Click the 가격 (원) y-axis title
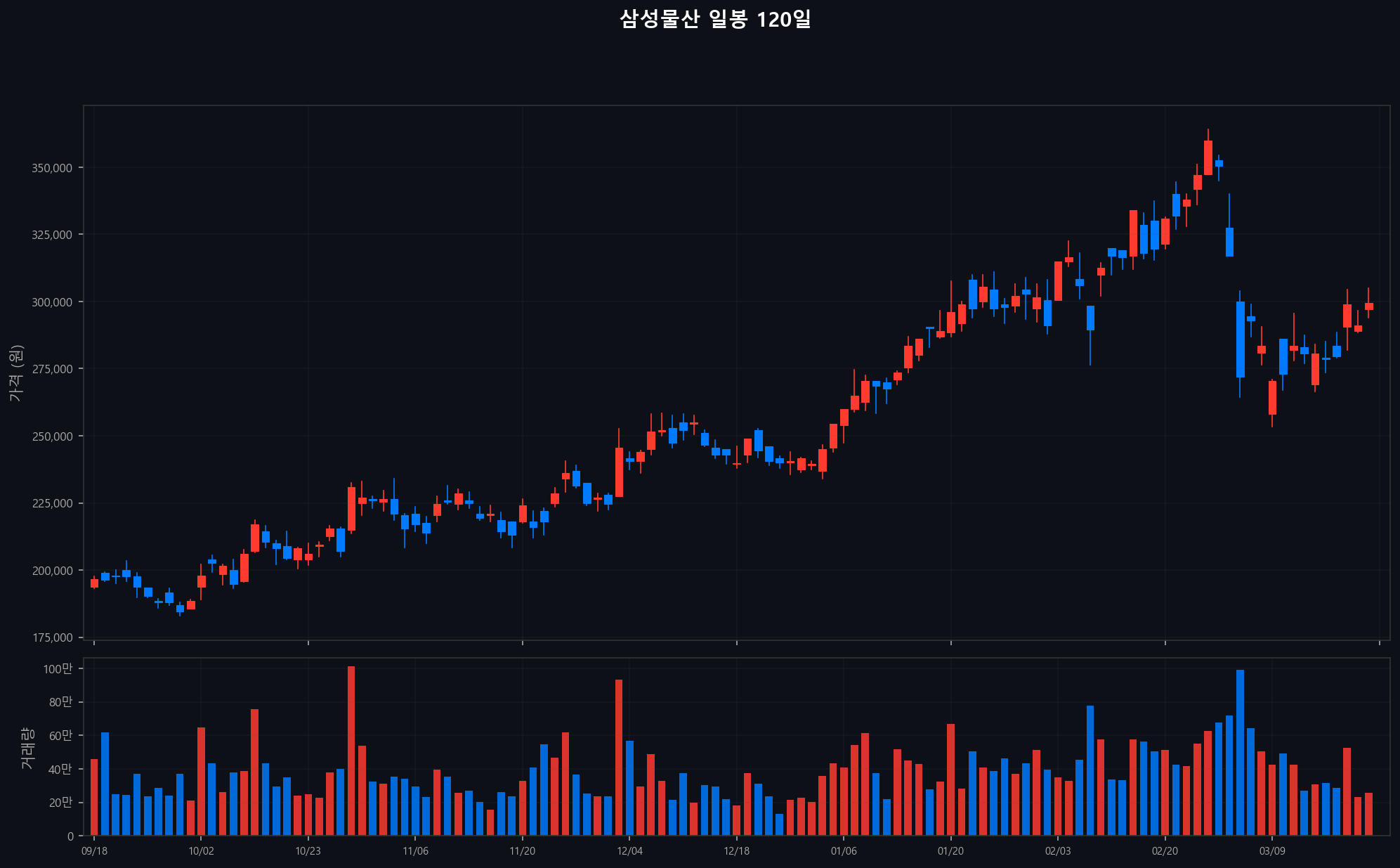Image resolution: width=1400 pixels, height=868 pixels. [x=16, y=373]
